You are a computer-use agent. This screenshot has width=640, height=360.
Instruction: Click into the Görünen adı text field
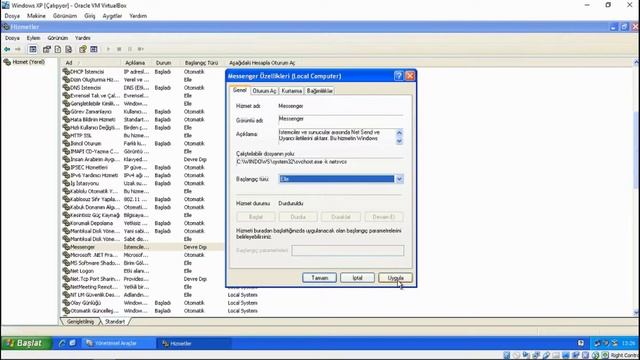(x=340, y=119)
